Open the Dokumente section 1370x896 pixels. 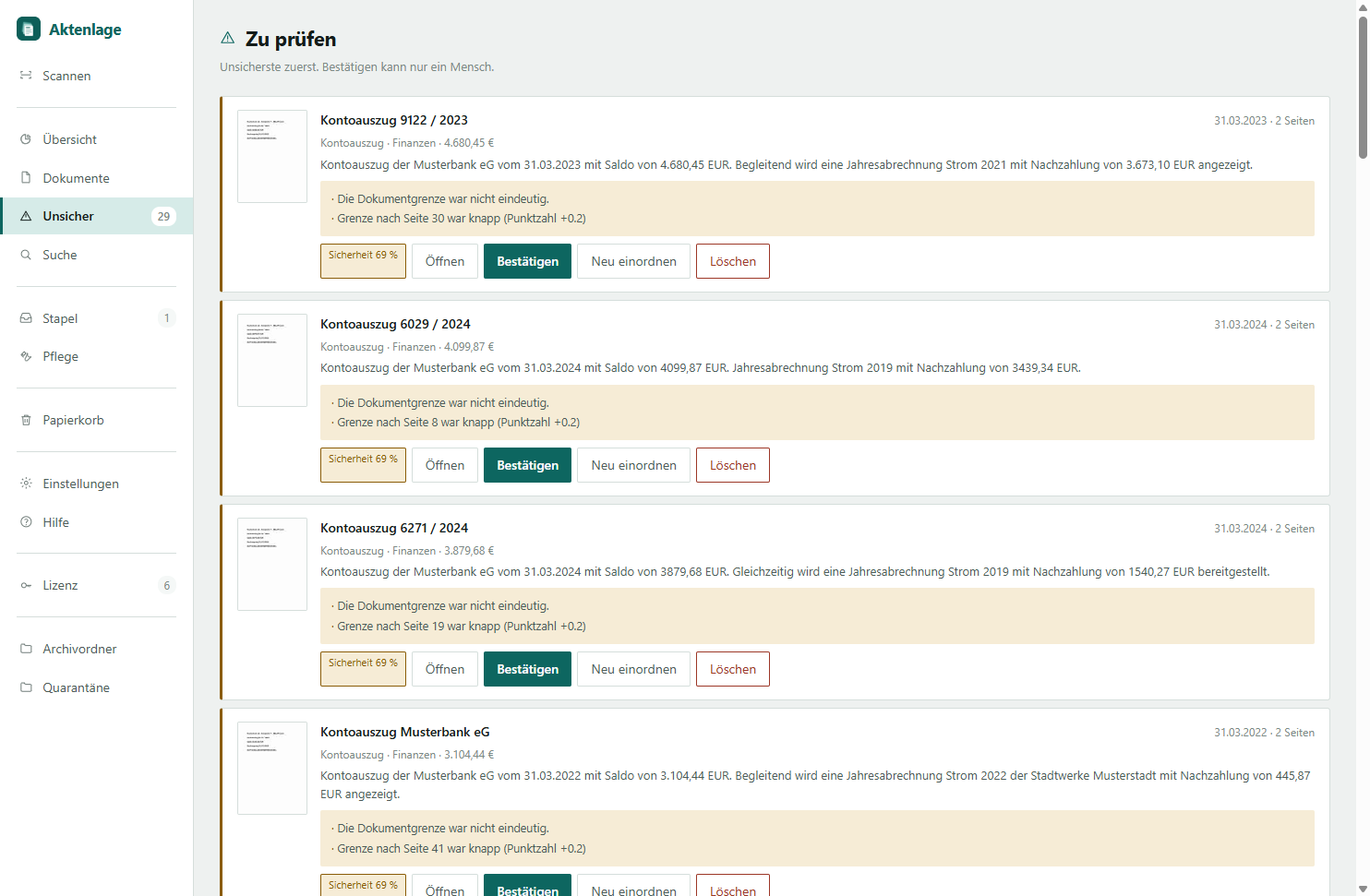point(96,178)
